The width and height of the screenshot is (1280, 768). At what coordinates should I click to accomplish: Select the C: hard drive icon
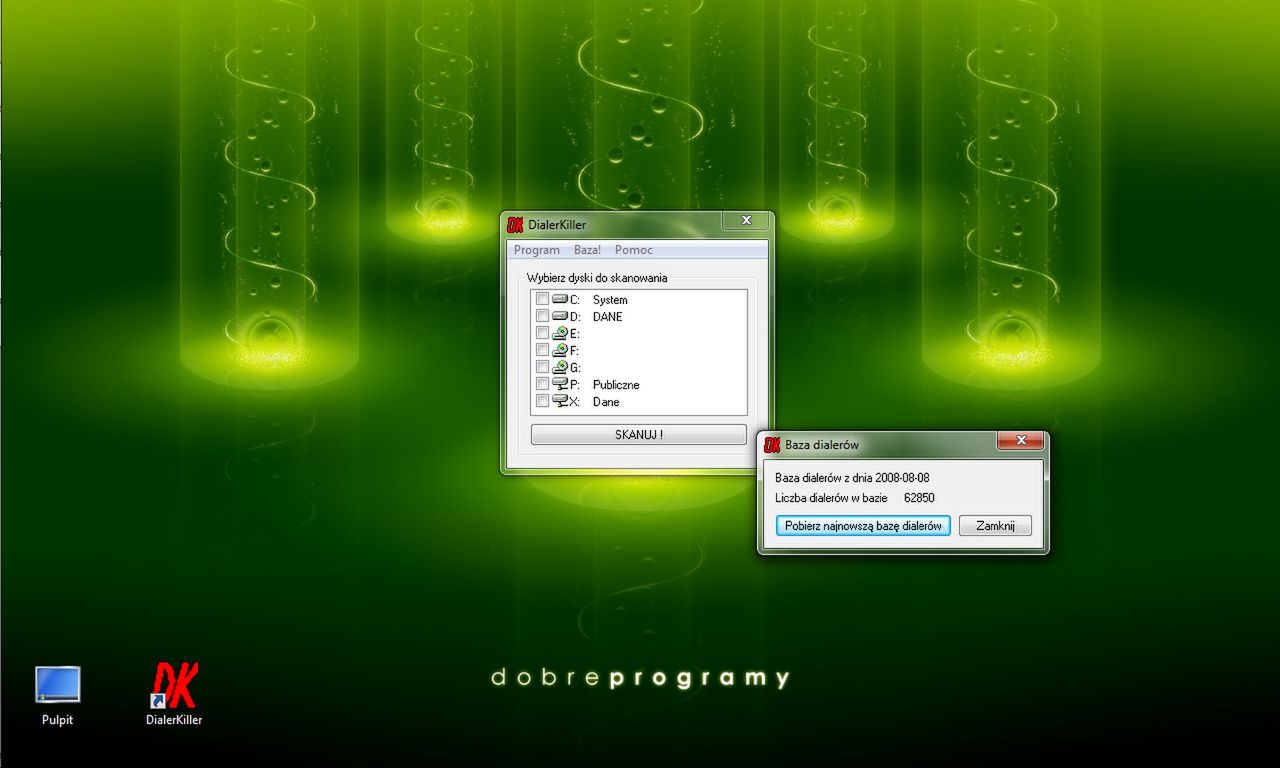[x=560, y=299]
